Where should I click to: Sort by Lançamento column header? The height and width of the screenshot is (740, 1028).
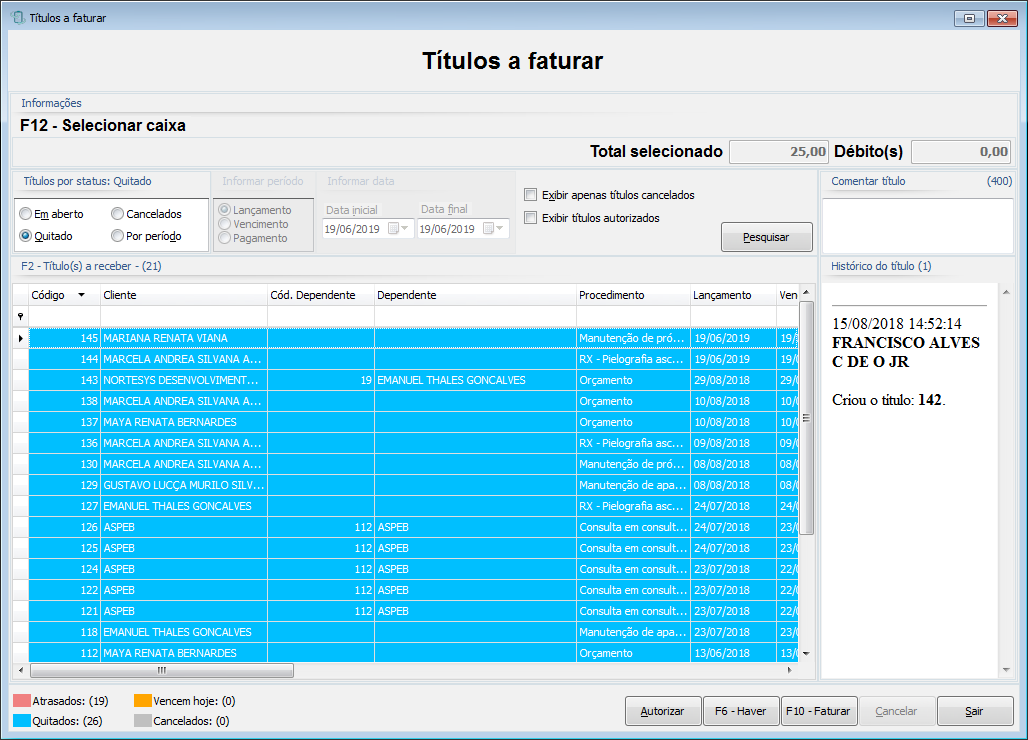pos(733,295)
